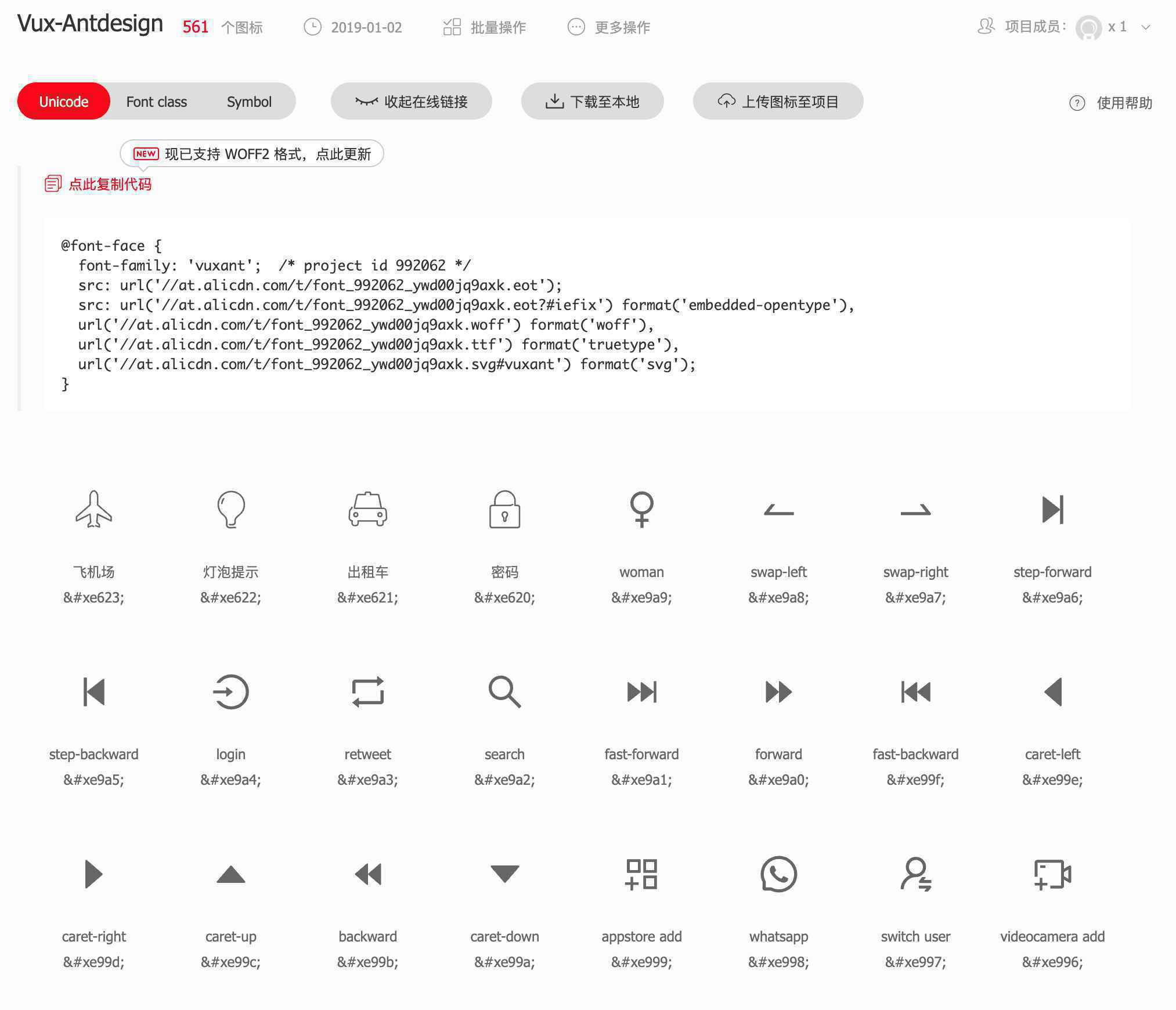
Task: Click the WOFF2 format update notice
Action: point(252,154)
